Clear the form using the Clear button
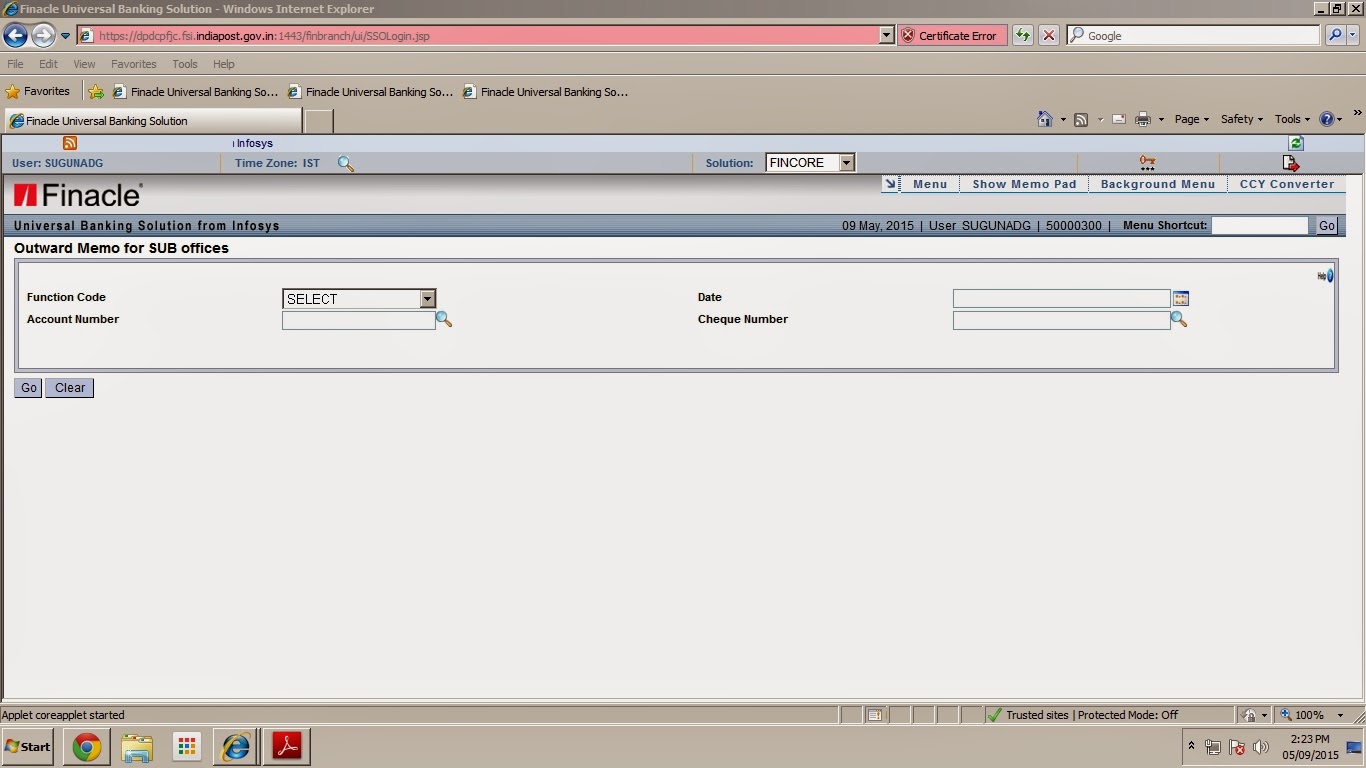This screenshot has width=1366, height=768. (68, 388)
